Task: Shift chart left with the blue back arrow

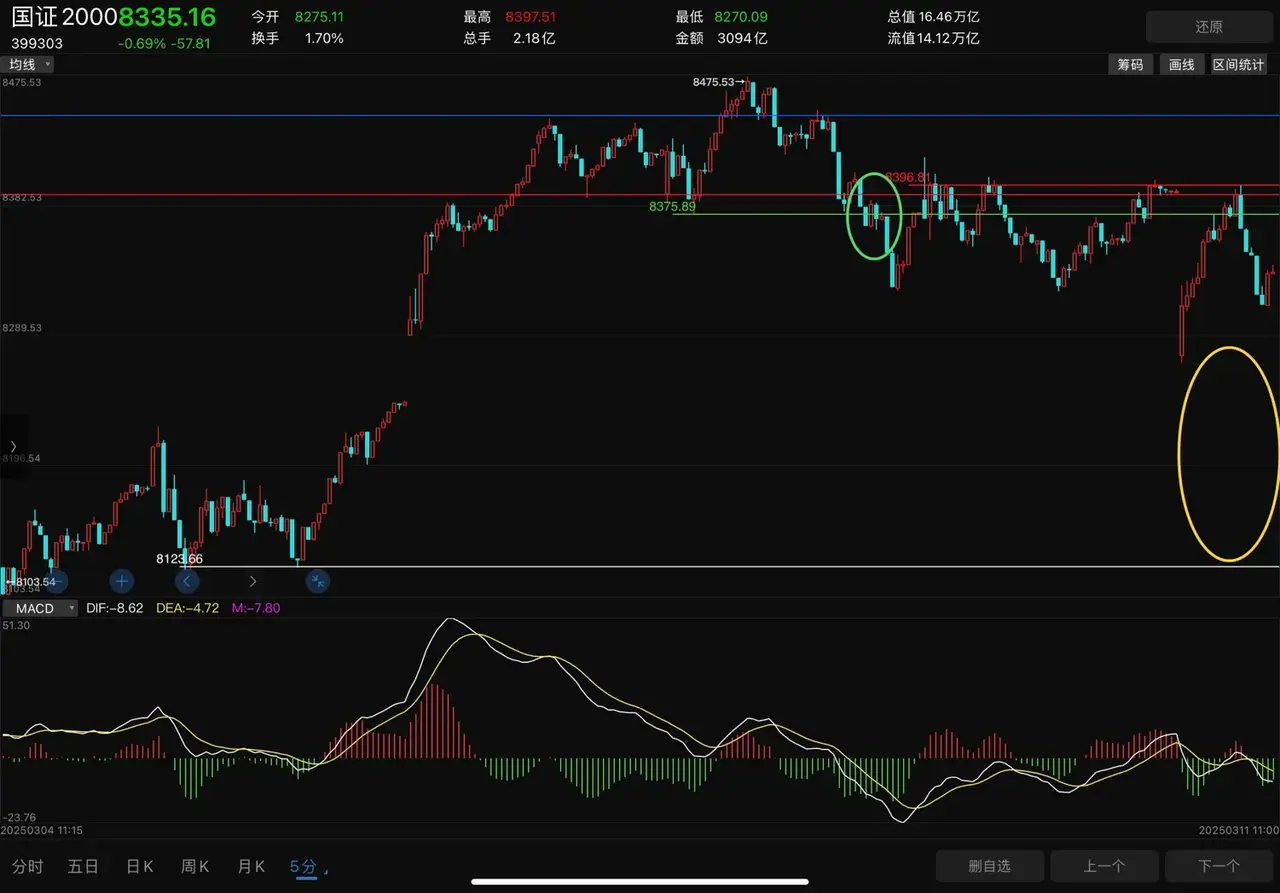Action: pos(187,580)
